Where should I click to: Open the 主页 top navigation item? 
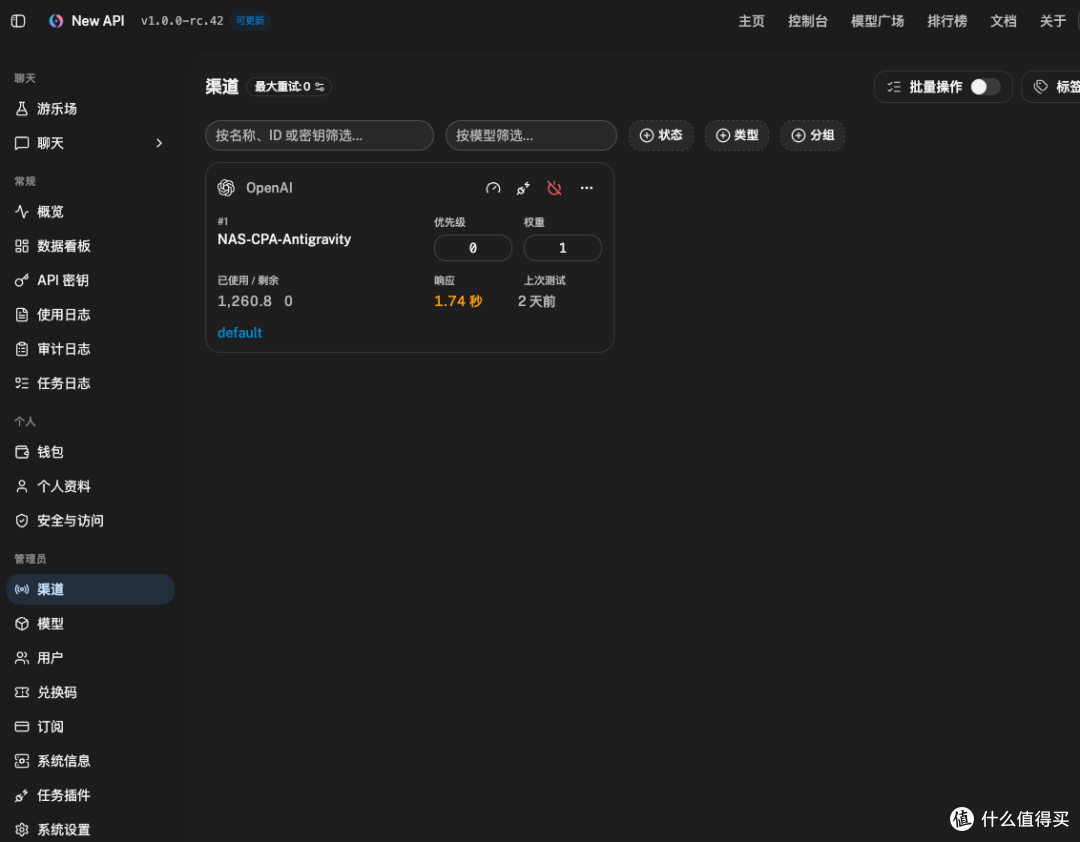coord(751,21)
